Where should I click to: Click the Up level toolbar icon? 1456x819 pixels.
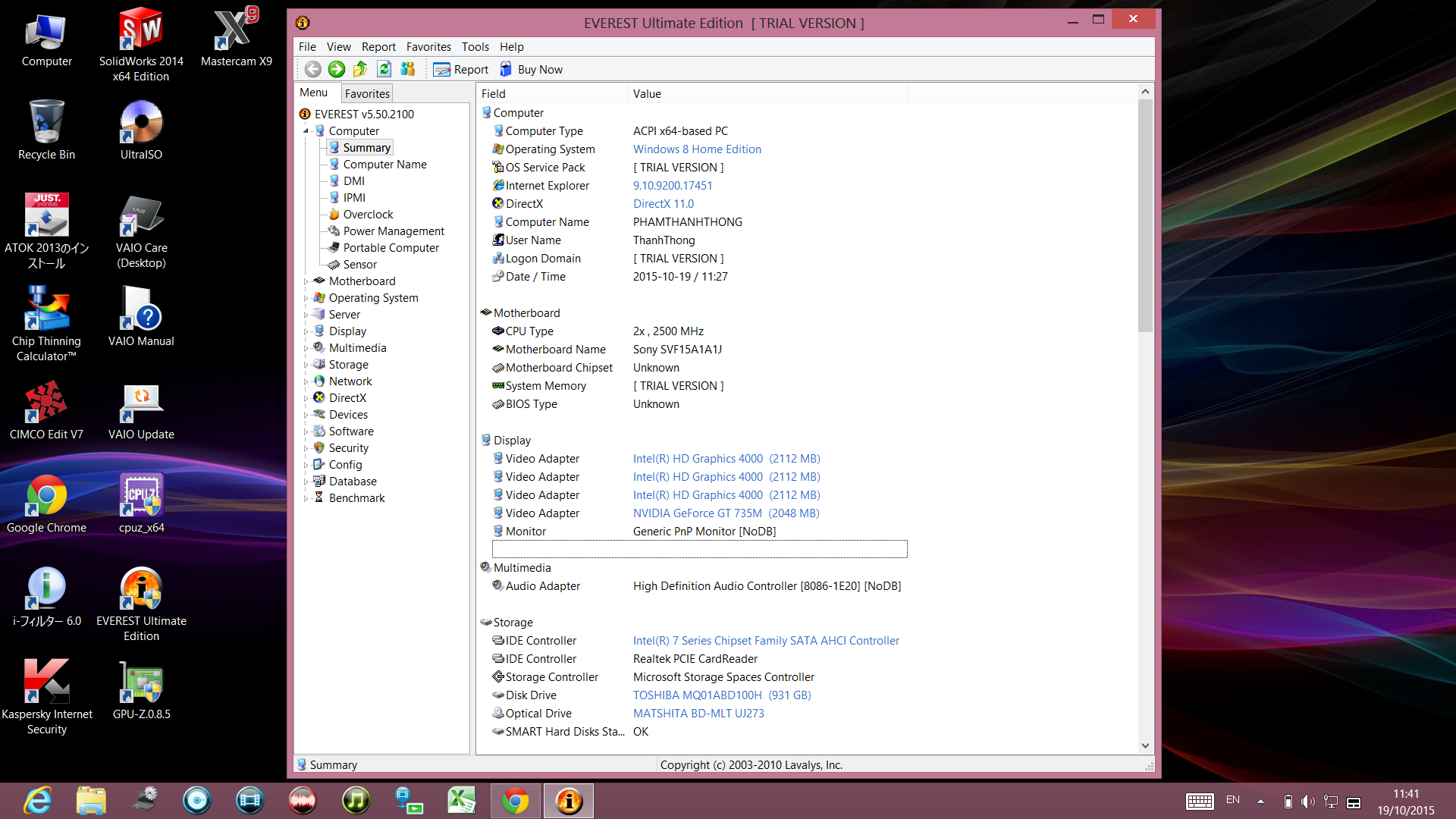(360, 69)
